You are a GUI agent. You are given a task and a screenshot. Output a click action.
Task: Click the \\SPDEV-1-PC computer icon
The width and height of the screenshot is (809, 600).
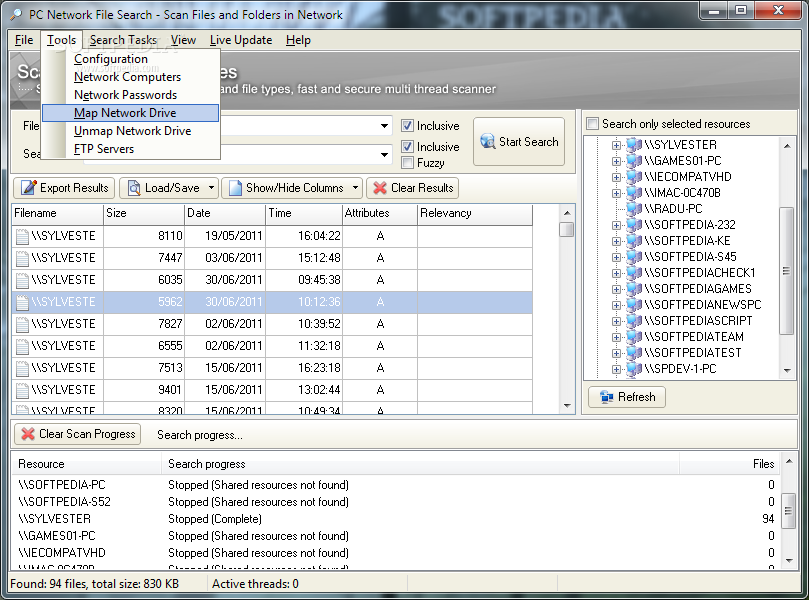[x=634, y=369]
